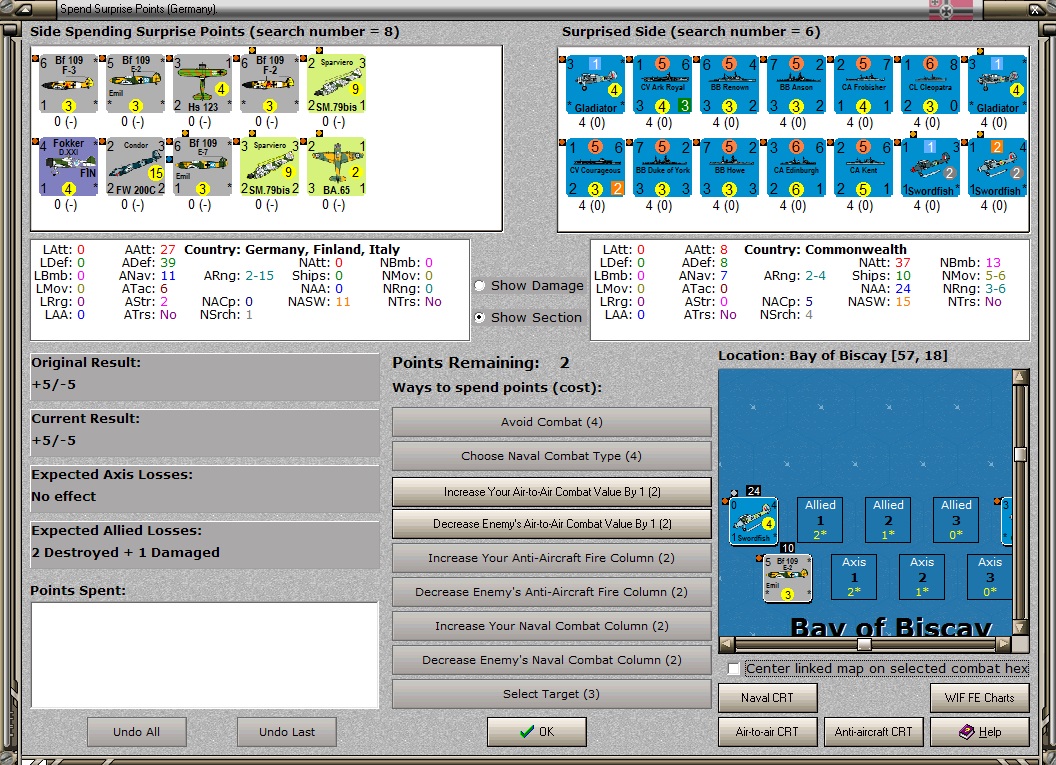Click Increase Your Anti-Aircraft Fire Column
The width and height of the screenshot is (1056, 765).
coord(552,558)
